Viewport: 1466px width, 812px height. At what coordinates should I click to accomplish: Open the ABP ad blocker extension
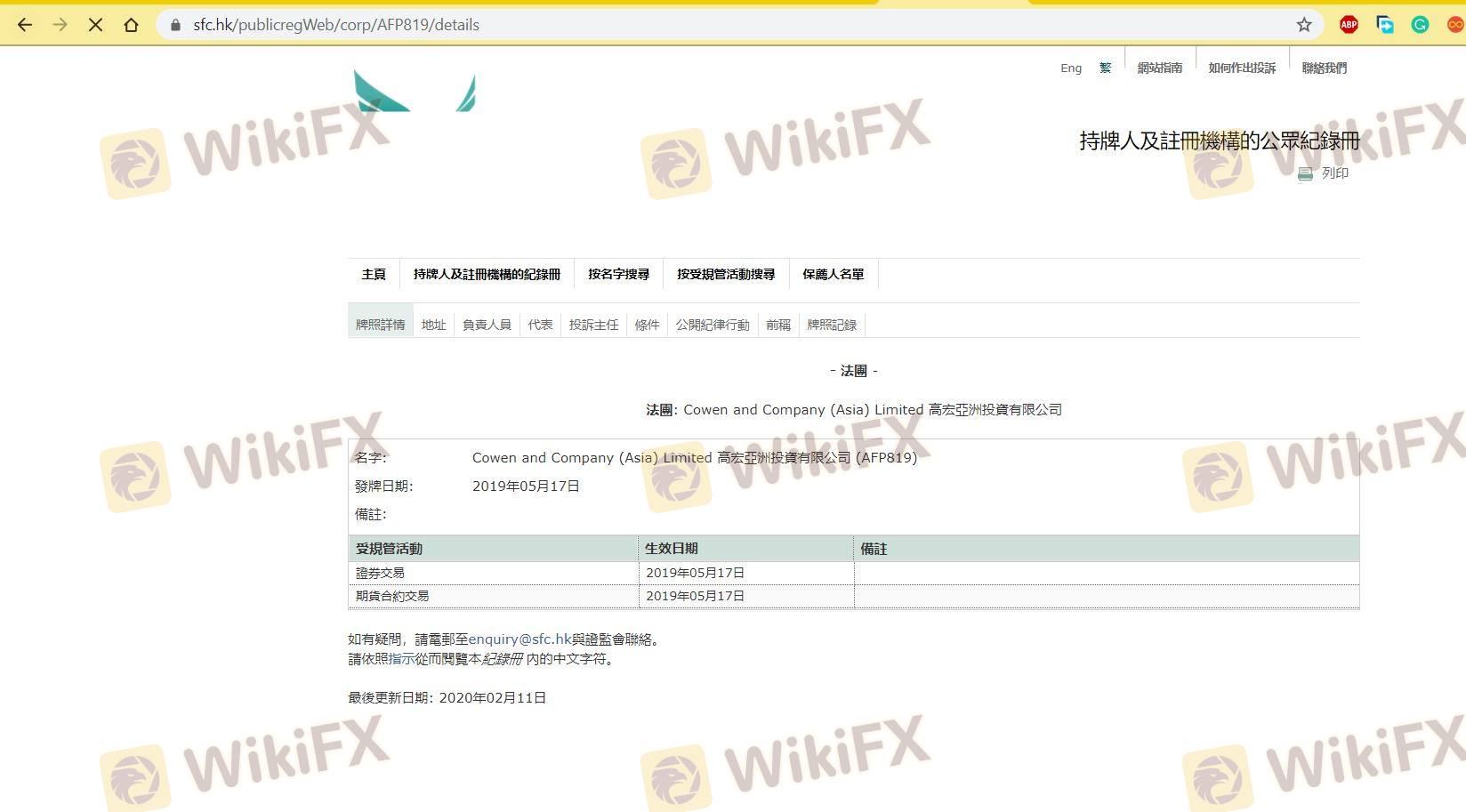tap(1349, 25)
